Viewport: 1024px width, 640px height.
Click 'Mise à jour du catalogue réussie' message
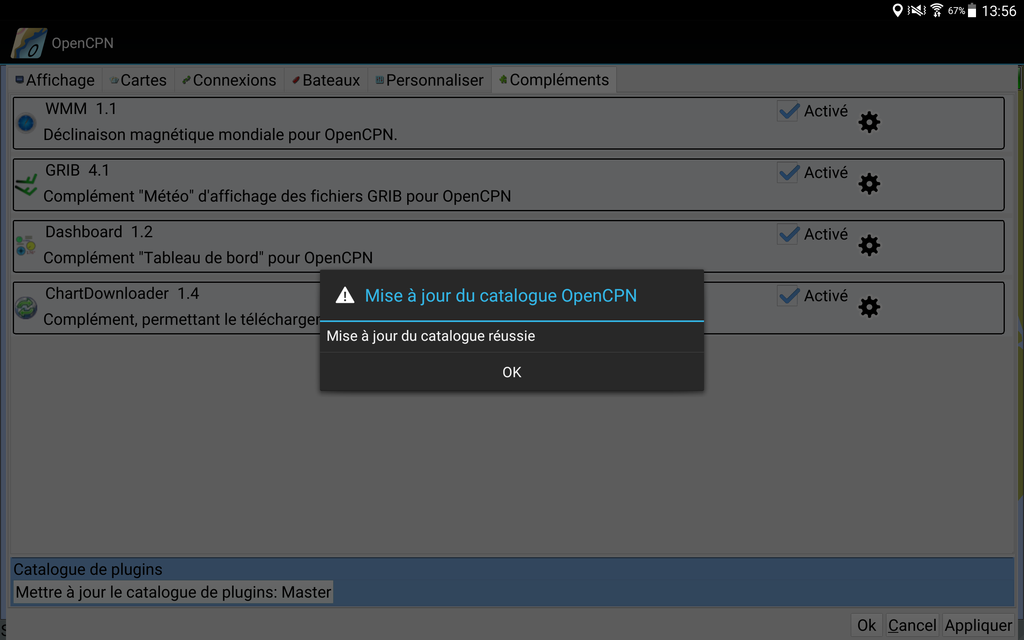[430, 336]
